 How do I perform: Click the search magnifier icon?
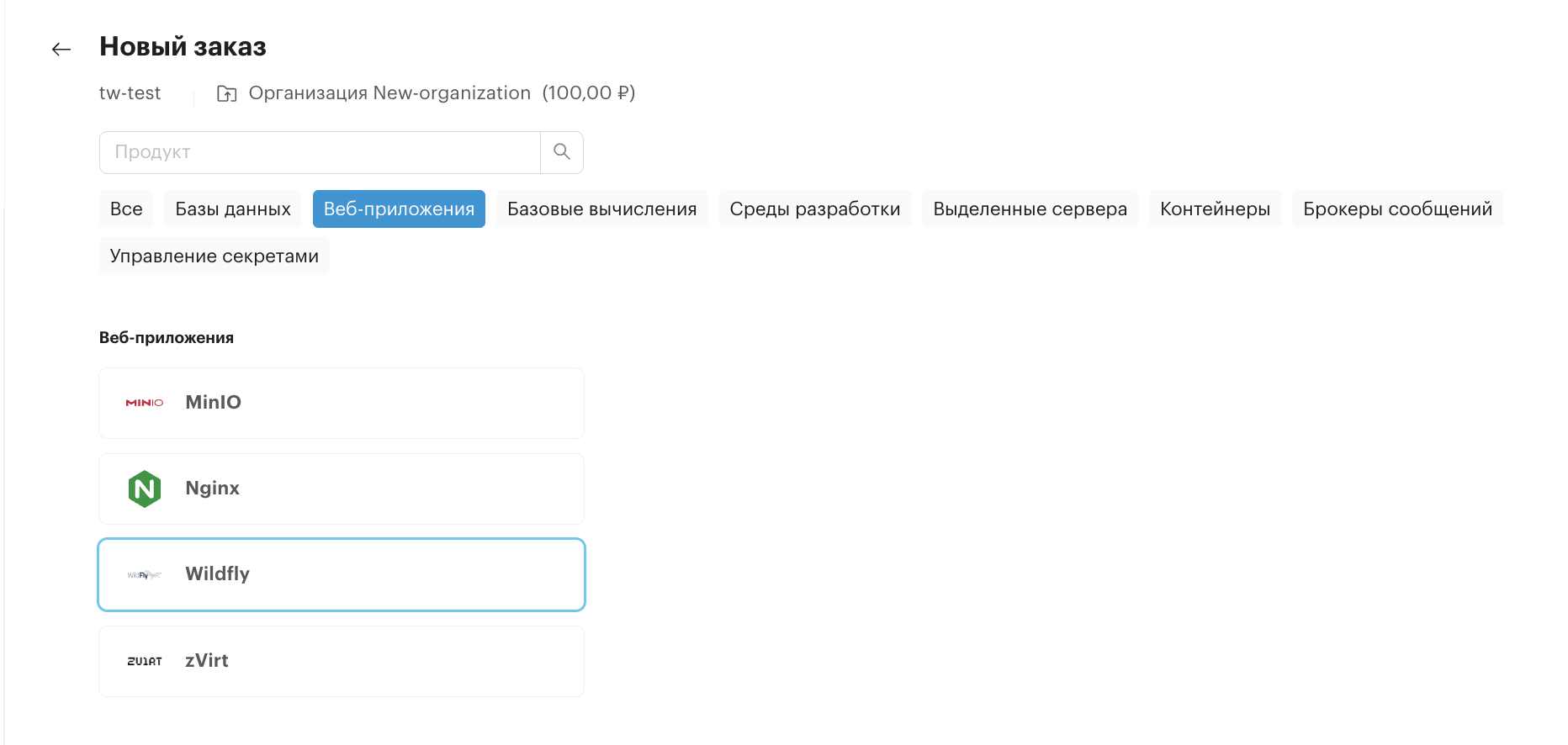point(562,152)
